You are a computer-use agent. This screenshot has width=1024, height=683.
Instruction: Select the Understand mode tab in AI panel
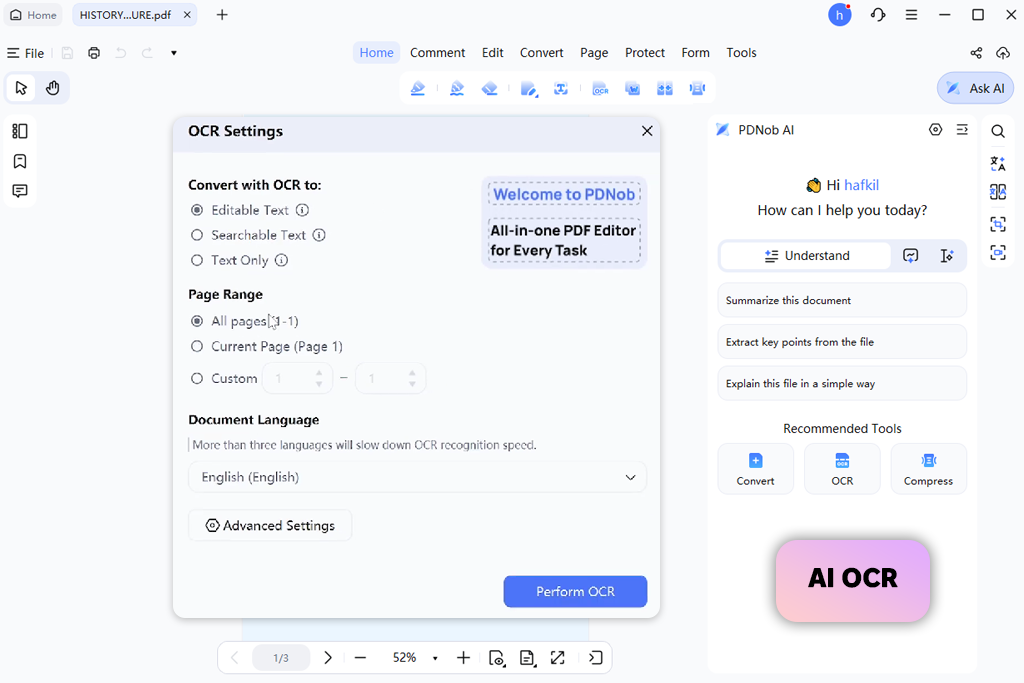(807, 256)
